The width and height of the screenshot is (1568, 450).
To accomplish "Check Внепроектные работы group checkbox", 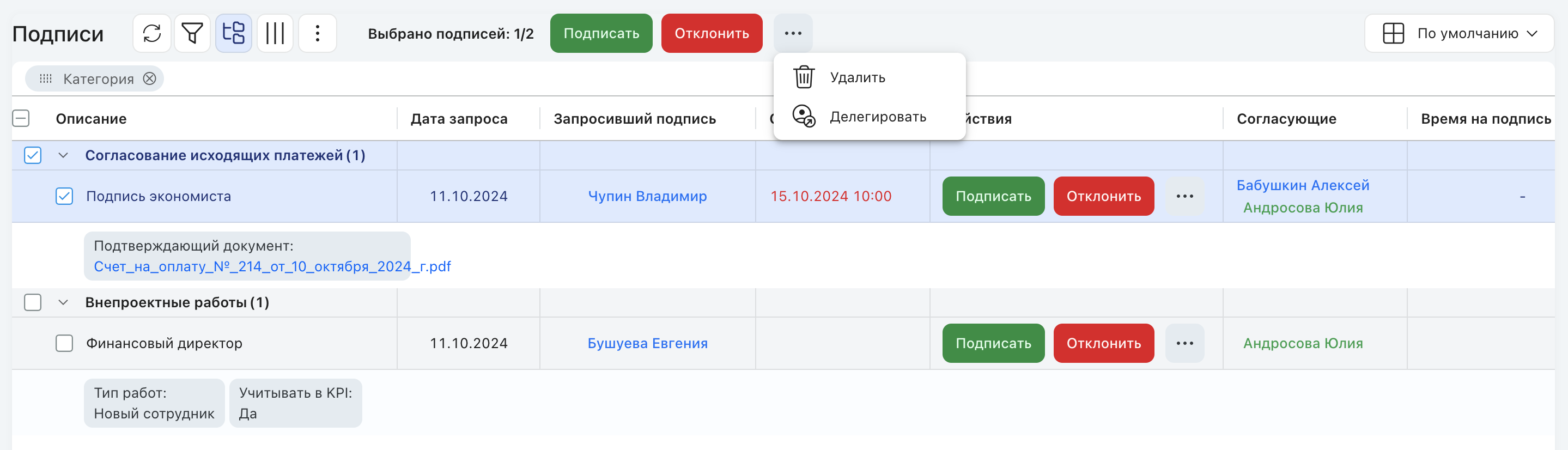I will pos(33,303).
